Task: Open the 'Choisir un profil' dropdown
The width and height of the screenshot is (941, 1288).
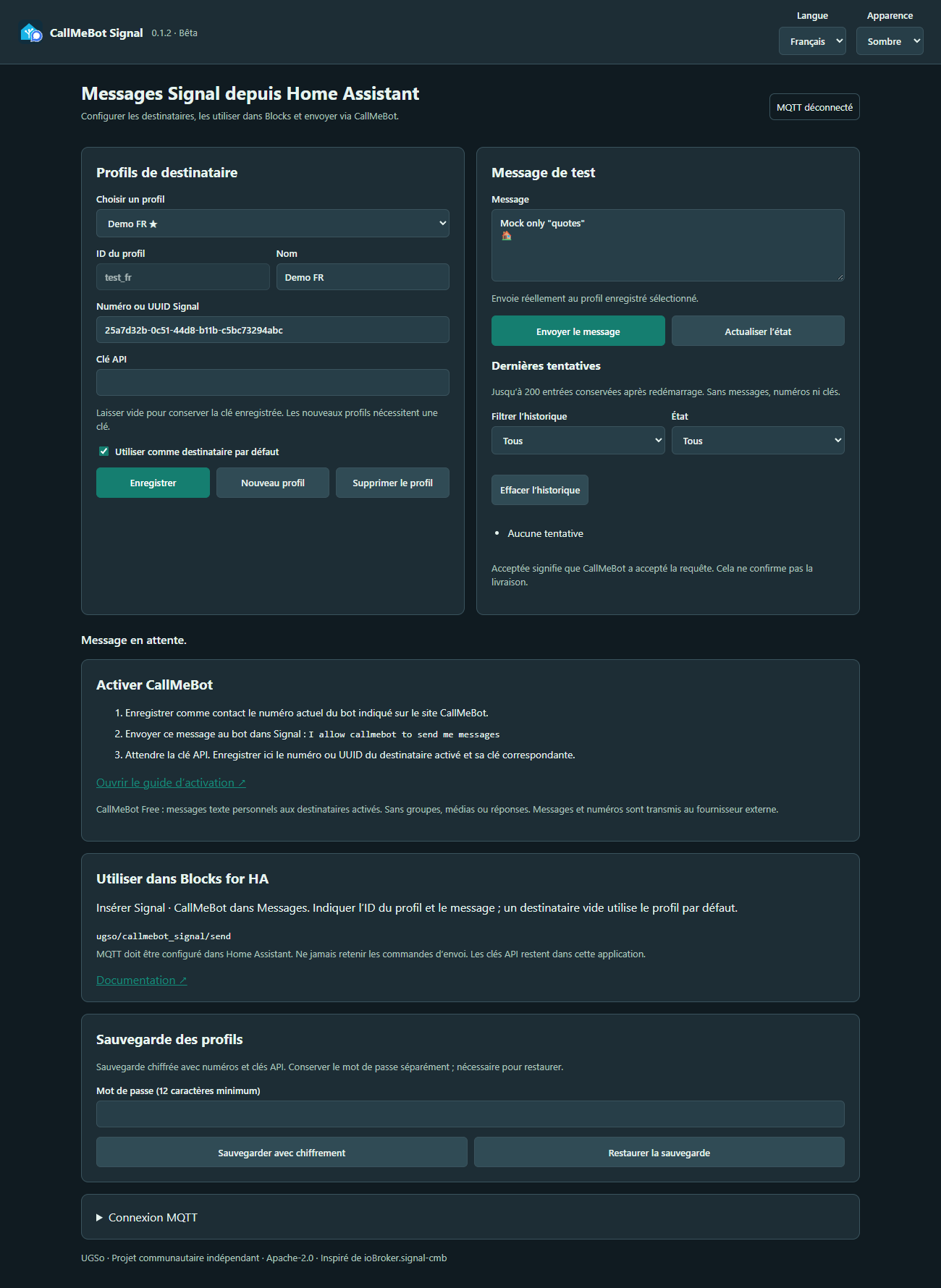Action: point(273,224)
